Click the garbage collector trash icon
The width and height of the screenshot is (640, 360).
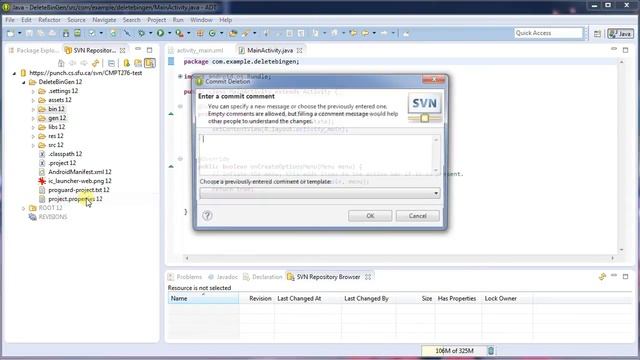click(x=491, y=351)
